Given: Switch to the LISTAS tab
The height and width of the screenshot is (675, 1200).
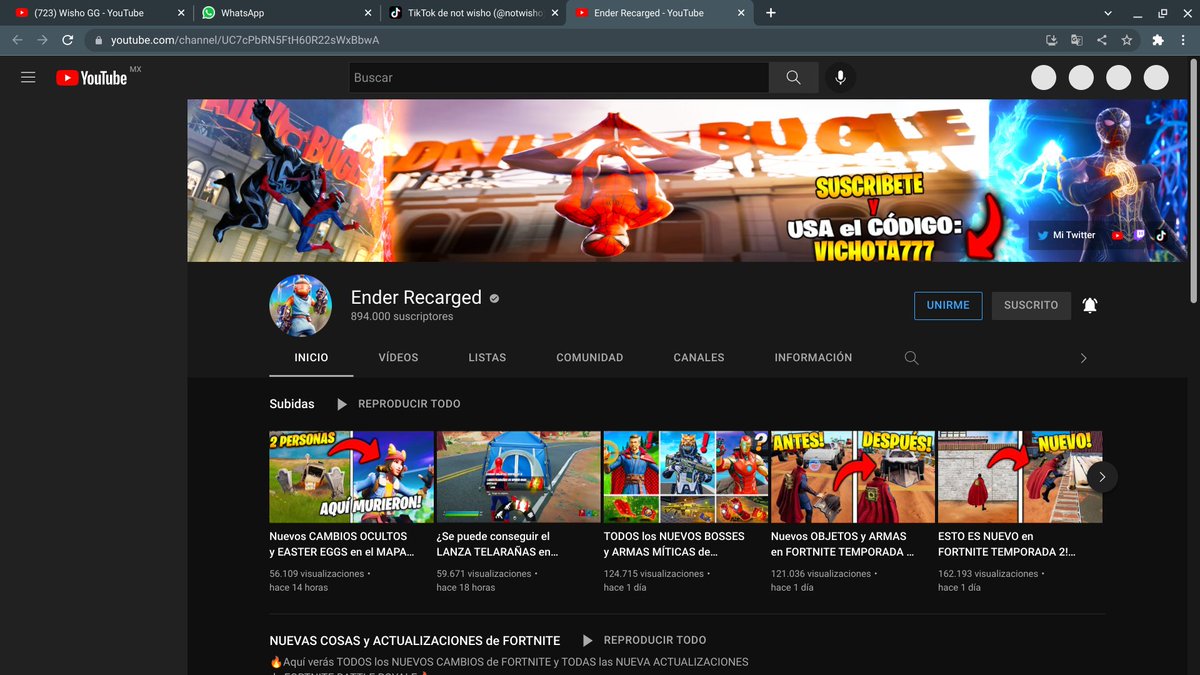Looking at the screenshot, I should point(487,357).
